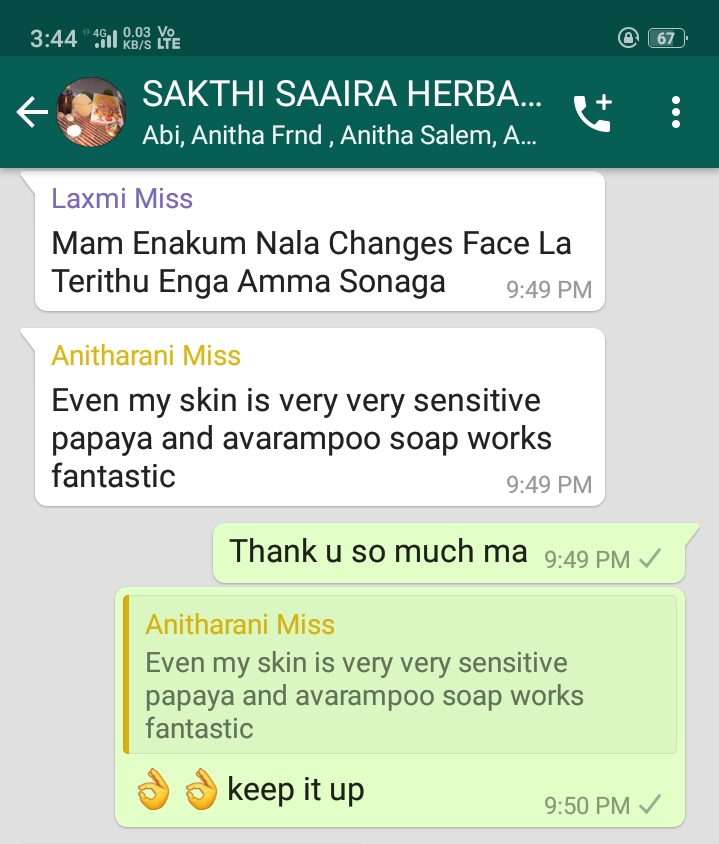This screenshot has width=719, height=844.
Task: Jump to quoted Anitharani Miss reply preview
Action: click(x=400, y=674)
